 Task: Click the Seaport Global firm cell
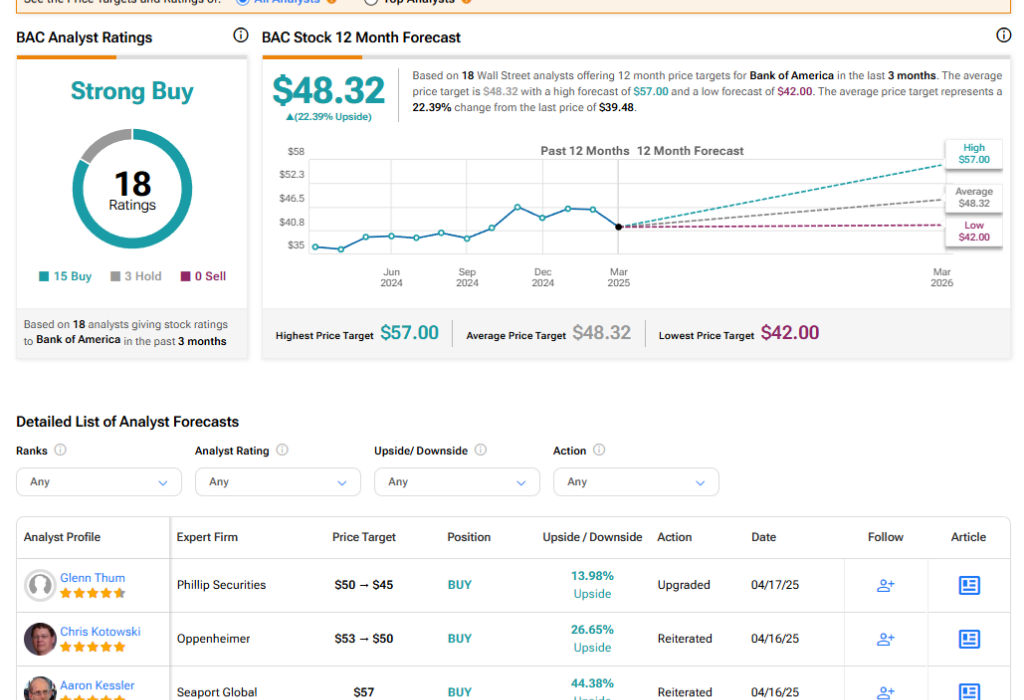pos(217,692)
